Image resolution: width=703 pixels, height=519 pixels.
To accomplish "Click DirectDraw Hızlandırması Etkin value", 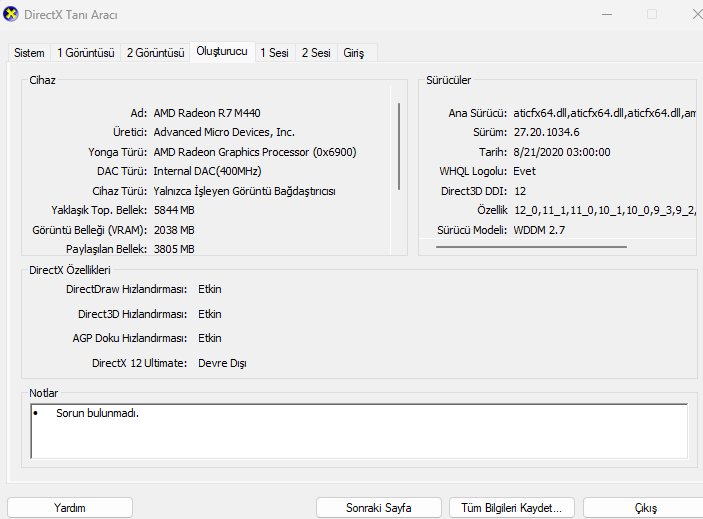I will [x=210, y=289].
